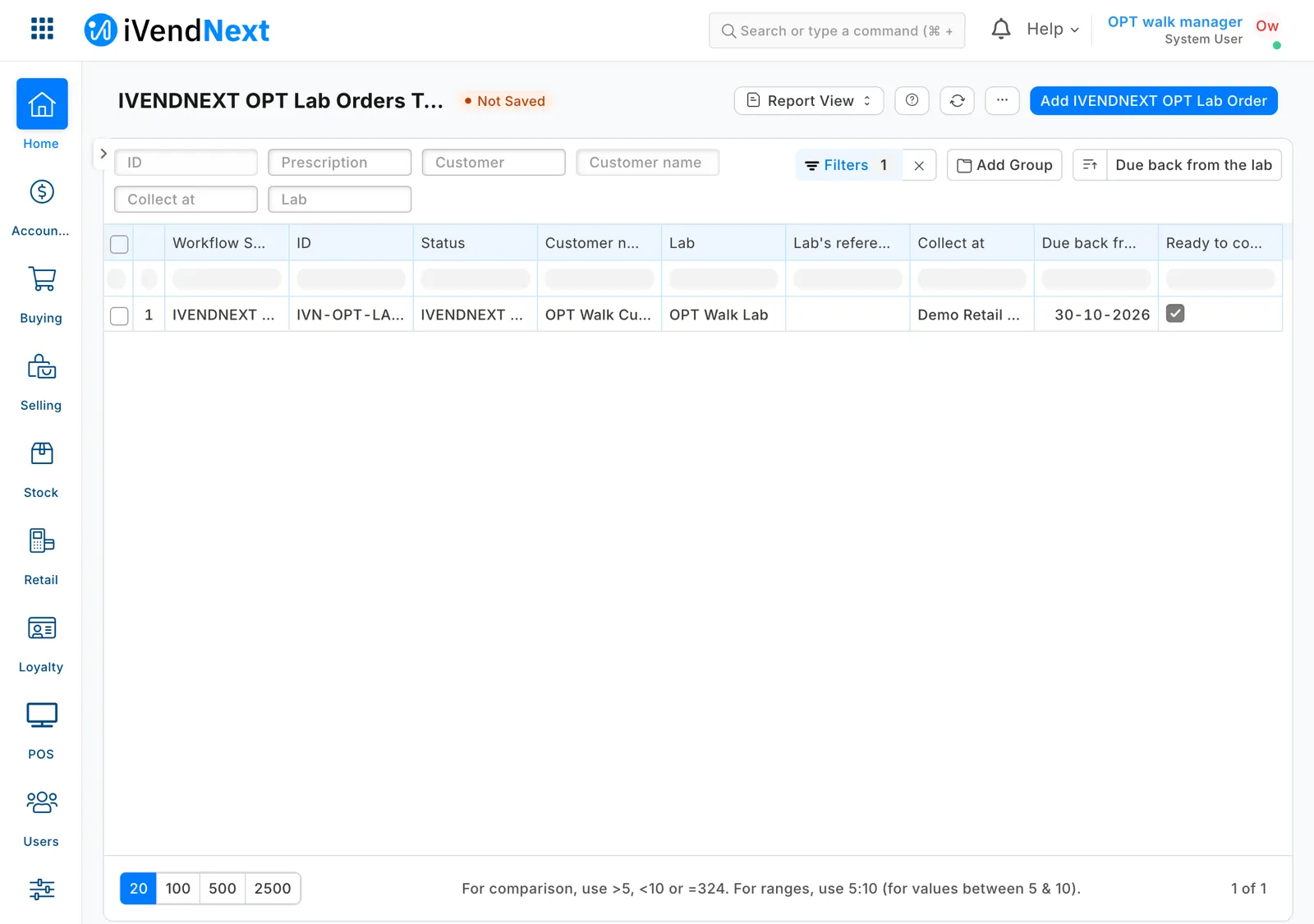This screenshot has height=924, width=1314.
Task: Expand the Help menu
Action: (1052, 30)
